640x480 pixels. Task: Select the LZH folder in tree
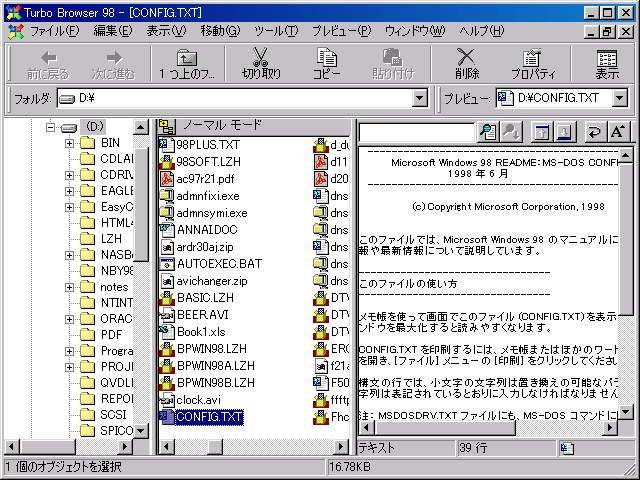111,239
